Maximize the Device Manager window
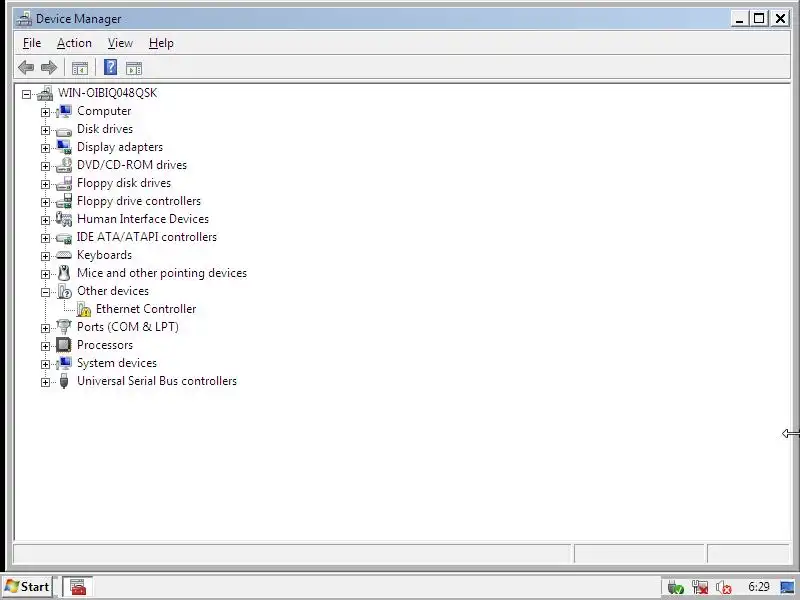This screenshot has width=800, height=600. 759,19
